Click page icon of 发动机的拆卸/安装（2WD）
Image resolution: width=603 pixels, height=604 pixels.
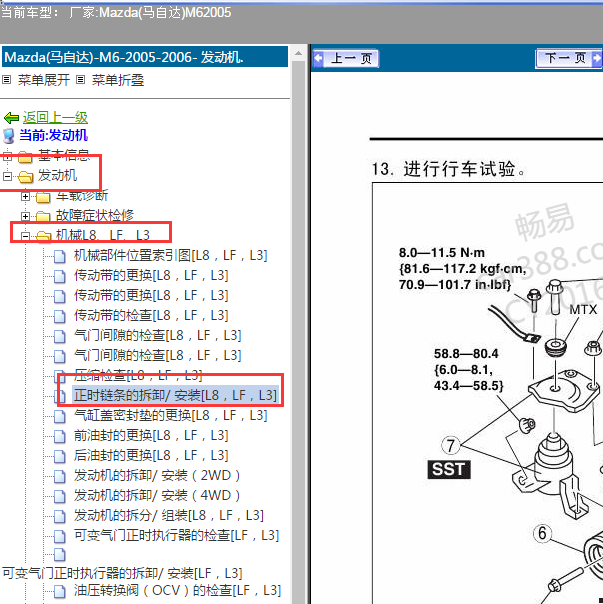[59, 476]
